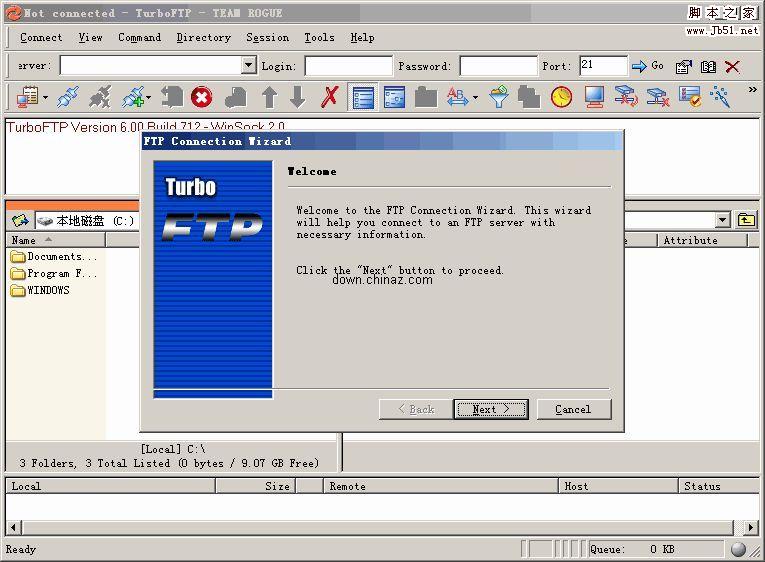This screenshot has height=562, width=765.
Task: Click the connection wizard wand icon
Action: [720, 97]
